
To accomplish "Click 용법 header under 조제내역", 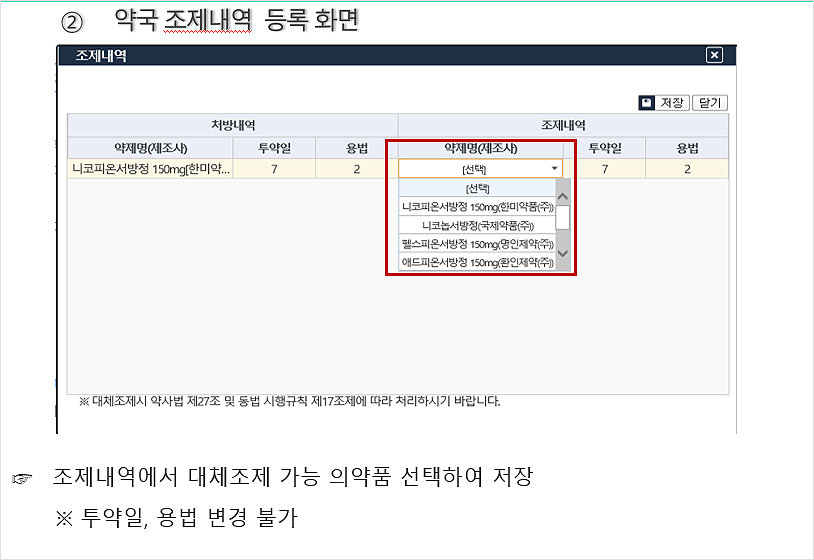I will tap(687, 148).
